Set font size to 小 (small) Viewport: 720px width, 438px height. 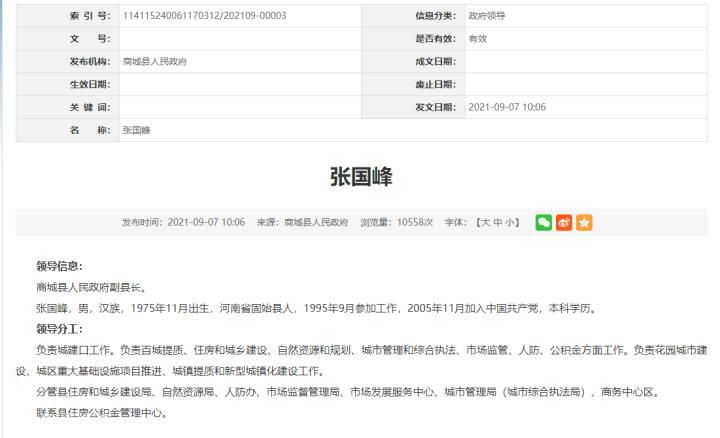pyautogui.click(x=510, y=223)
